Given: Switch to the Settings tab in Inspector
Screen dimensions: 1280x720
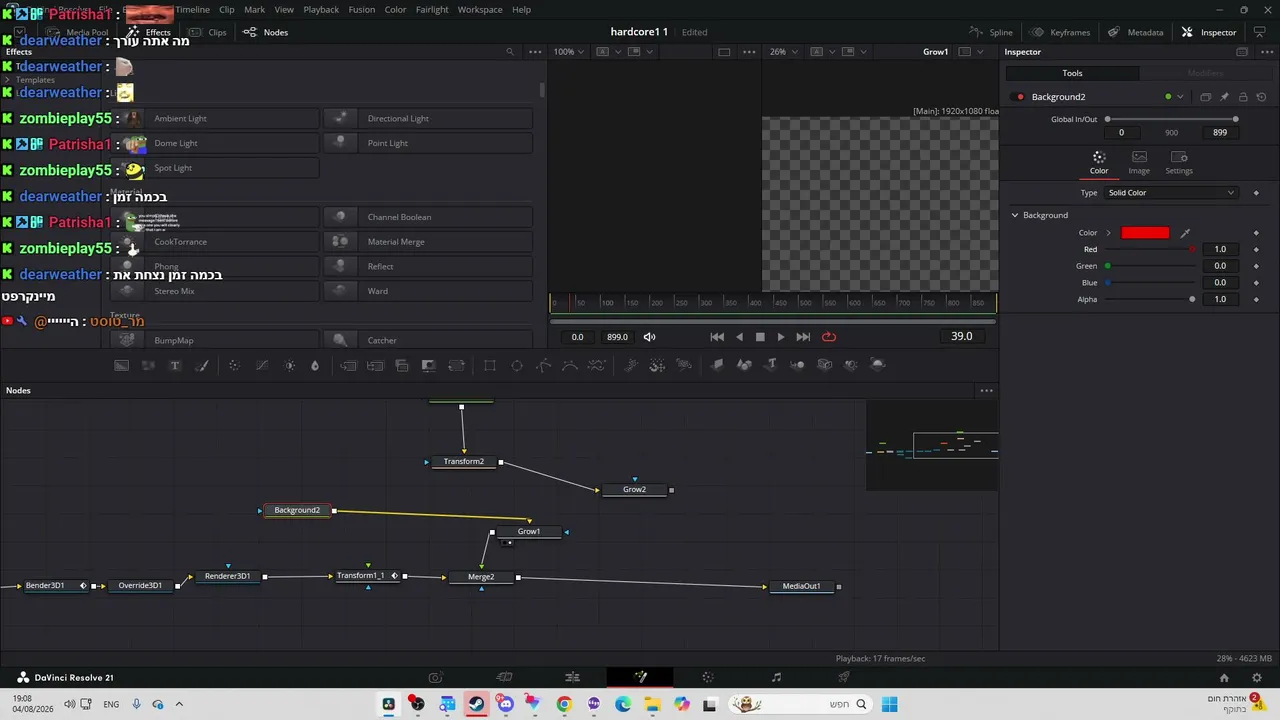Looking at the screenshot, I should pos(1179,163).
